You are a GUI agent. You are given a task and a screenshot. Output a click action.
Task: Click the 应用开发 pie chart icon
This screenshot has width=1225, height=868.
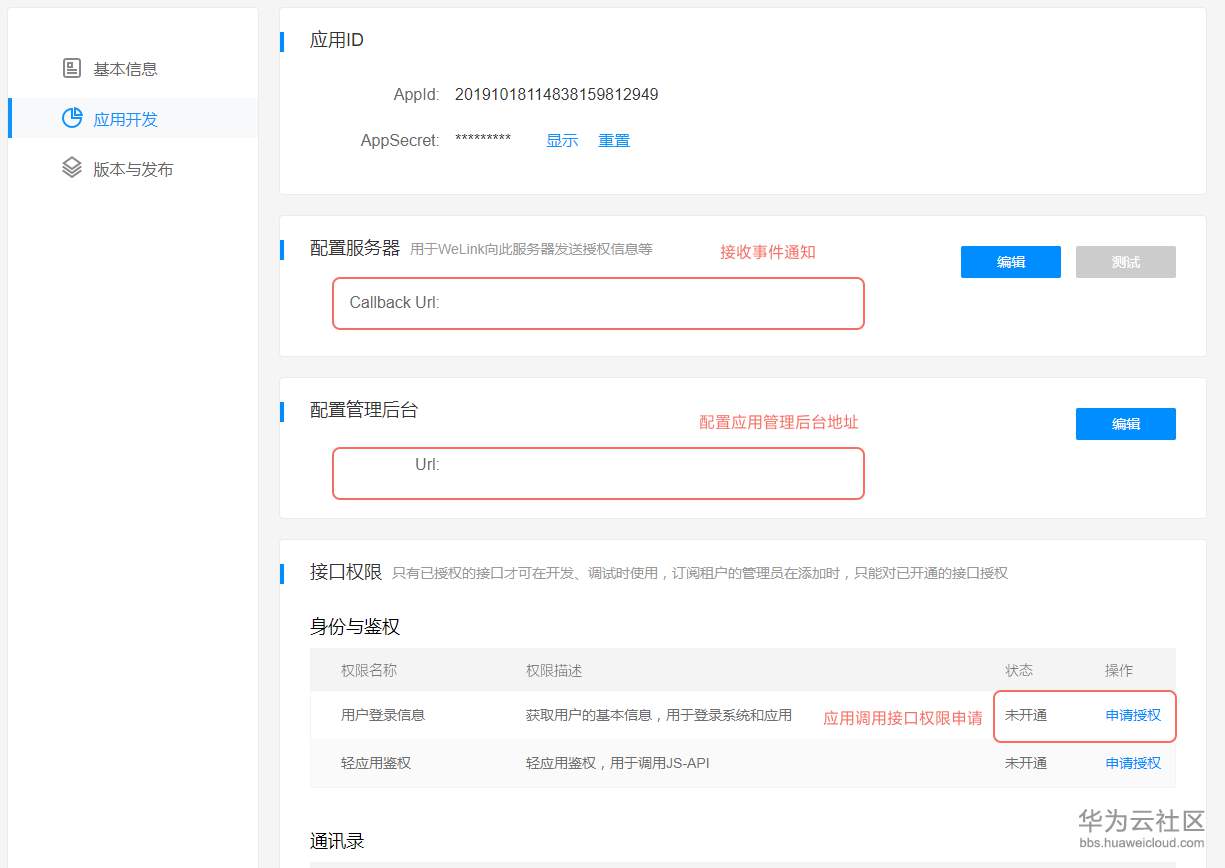[72, 118]
